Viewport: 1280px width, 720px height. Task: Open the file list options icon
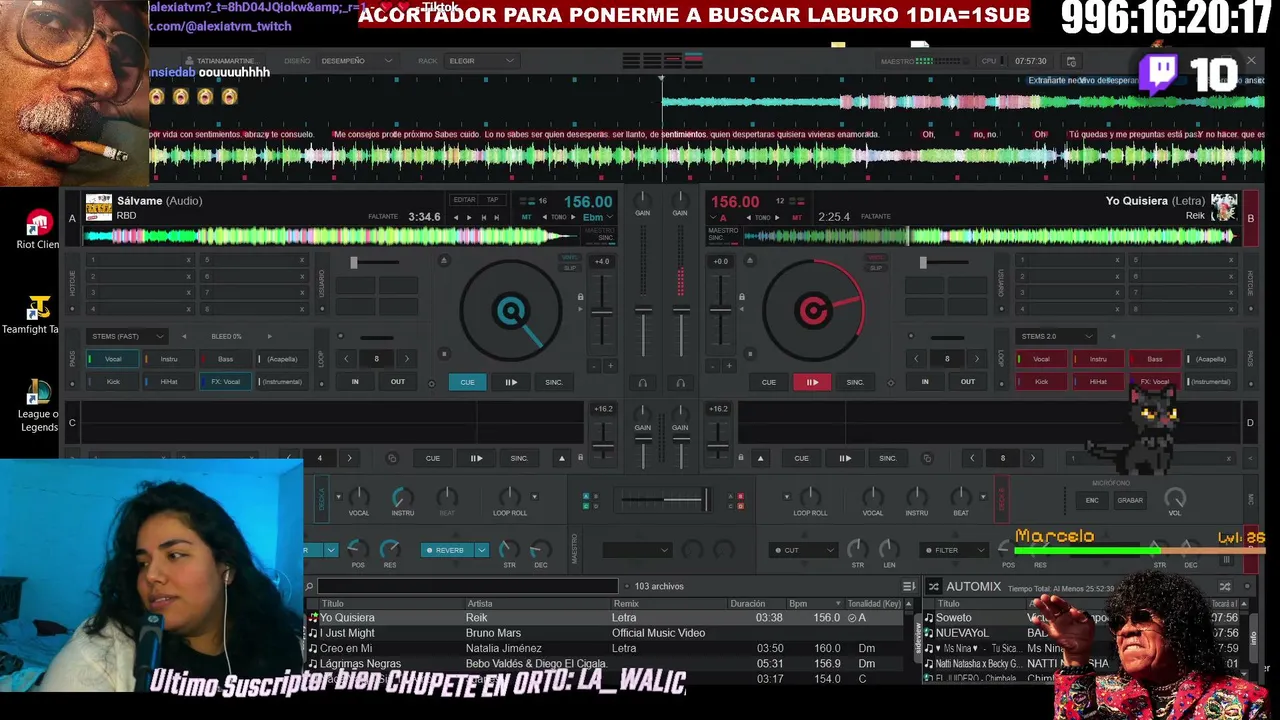click(x=908, y=586)
